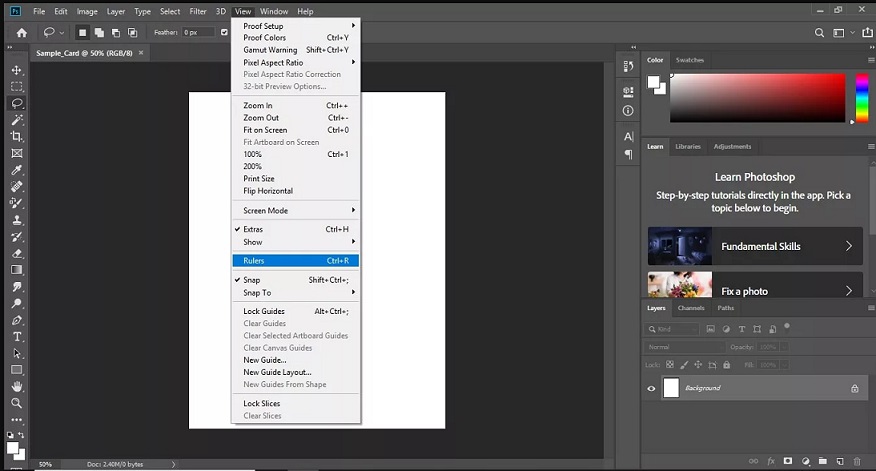Select the Move tool
Screen dimensions: 876x471
pyautogui.click(x=17, y=70)
